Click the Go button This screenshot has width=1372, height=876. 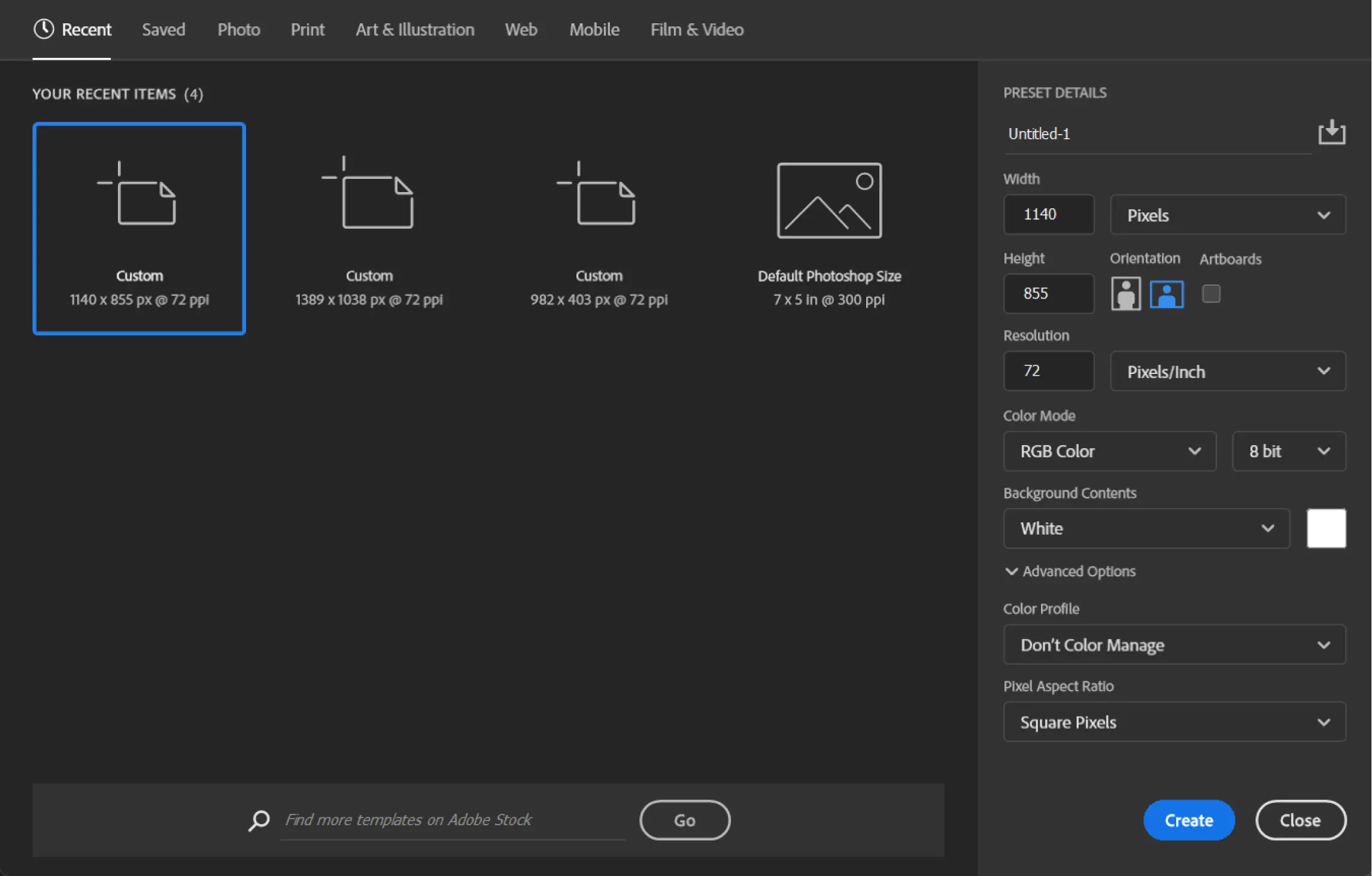pyautogui.click(x=684, y=820)
